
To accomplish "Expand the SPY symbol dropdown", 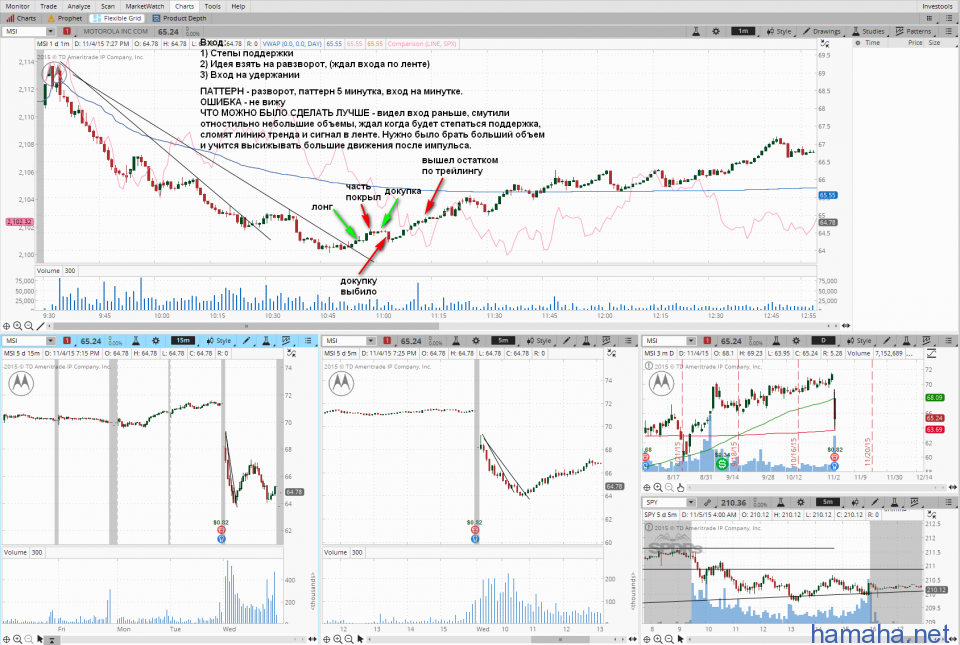I will pyautogui.click(x=691, y=502).
